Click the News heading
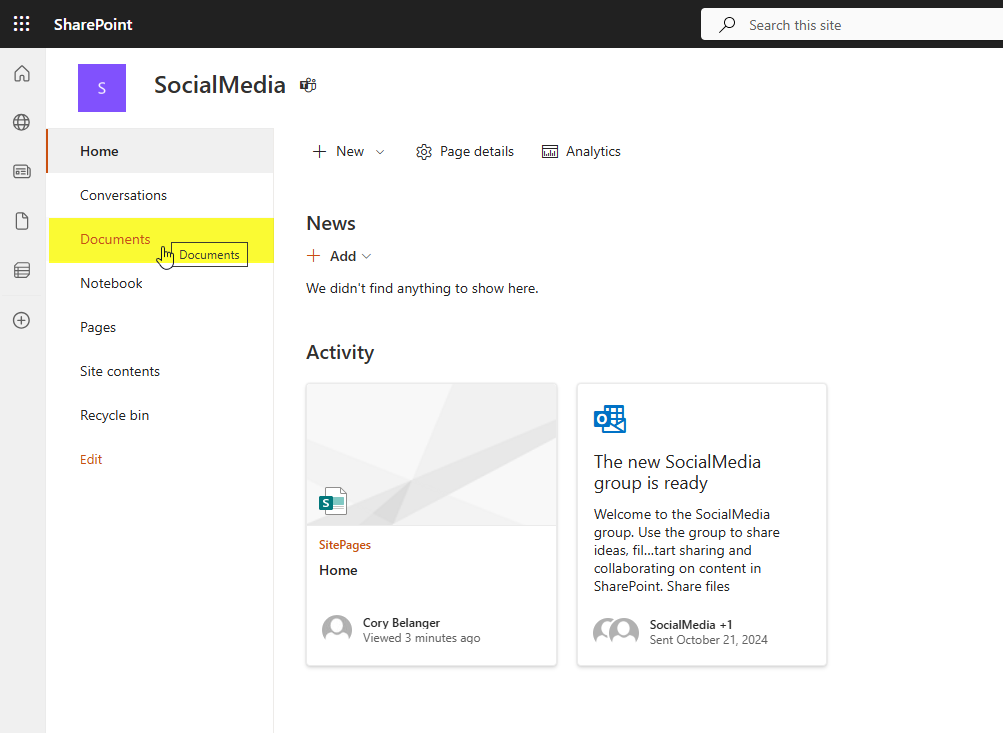Image resolution: width=1003 pixels, height=733 pixels. point(331,223)
